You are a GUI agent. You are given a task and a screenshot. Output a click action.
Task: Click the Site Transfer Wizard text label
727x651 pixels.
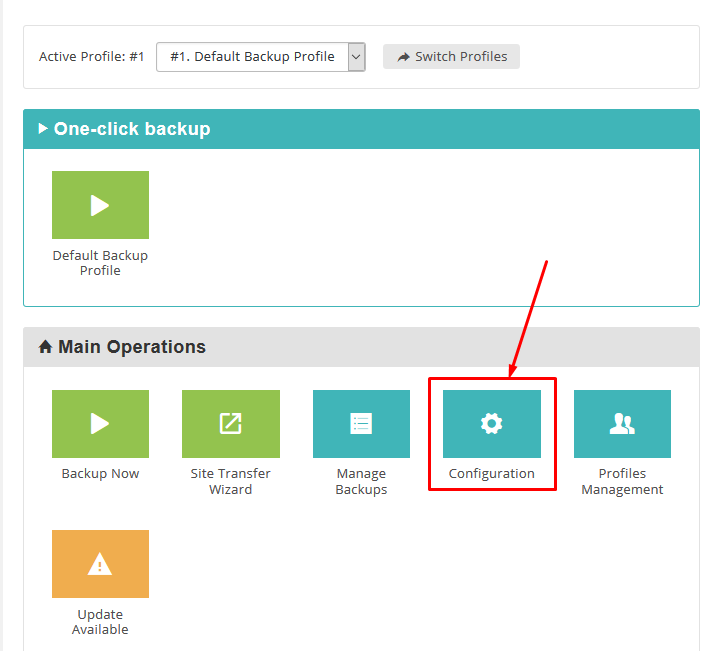(x=230, y=481)
